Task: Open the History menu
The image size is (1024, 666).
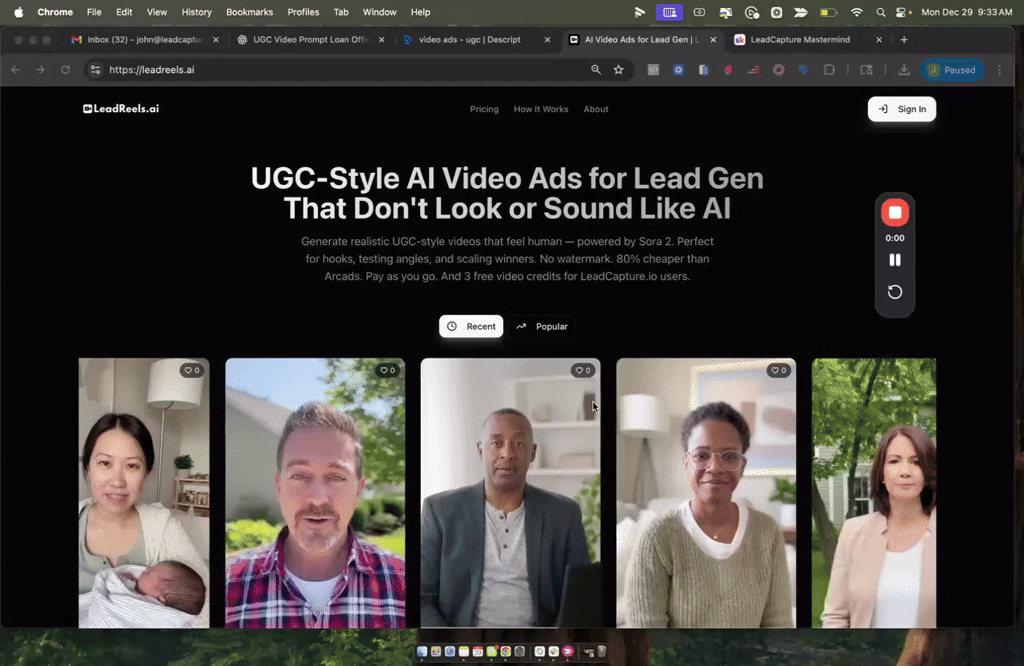Action: [x=197, y=12]
